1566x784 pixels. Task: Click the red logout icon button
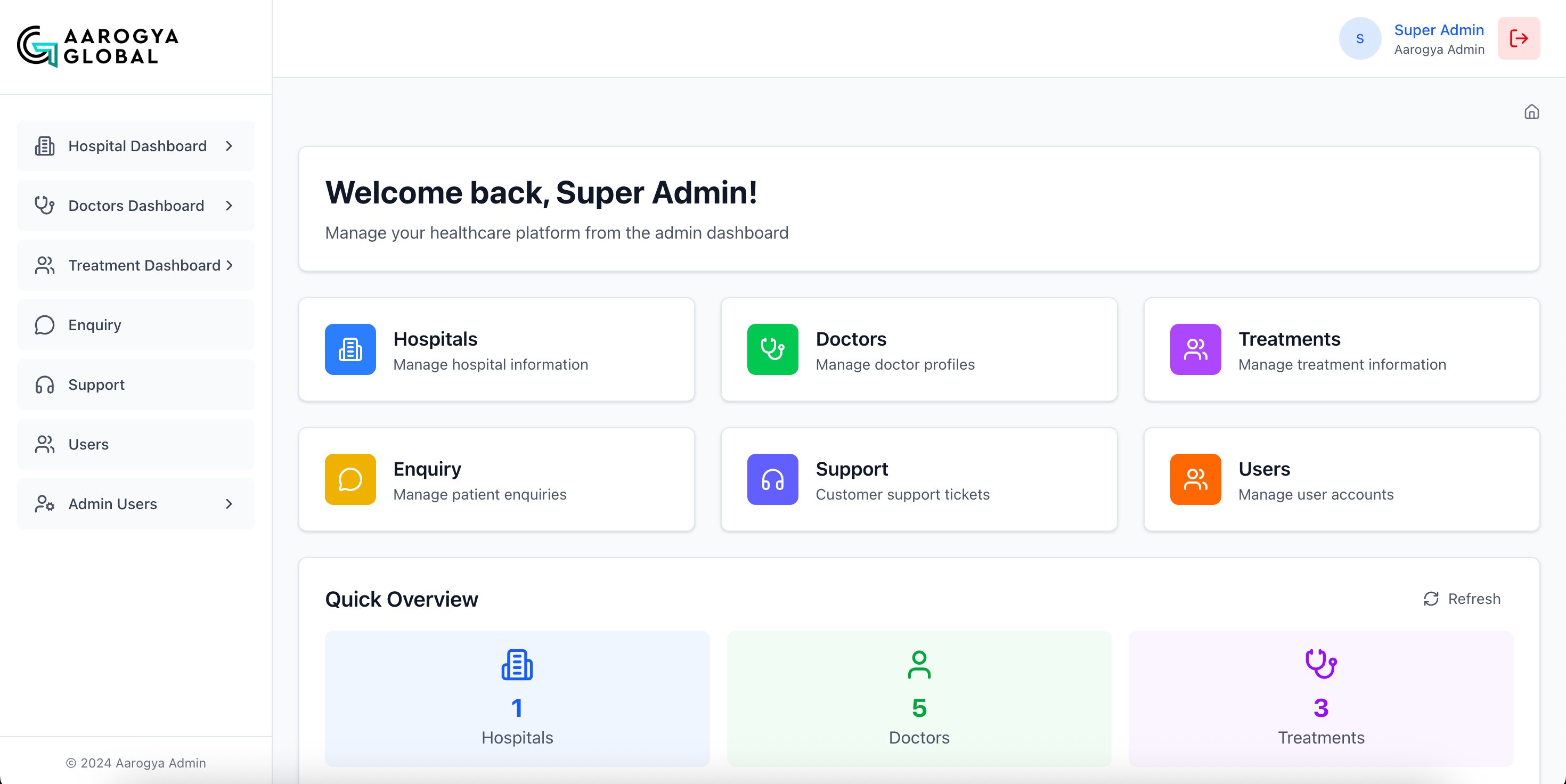1519,38
